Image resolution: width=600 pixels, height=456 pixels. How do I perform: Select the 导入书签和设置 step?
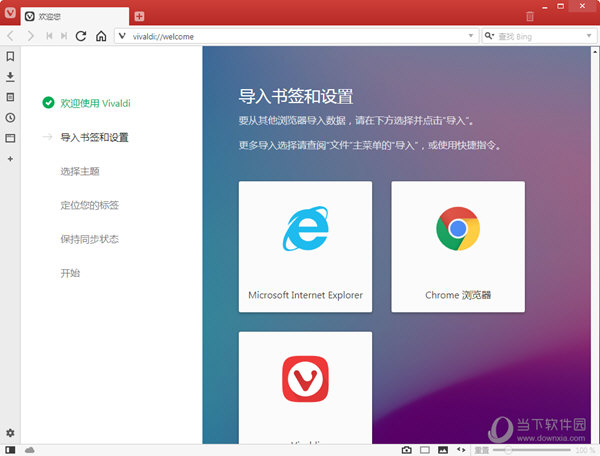pos(94,137)
